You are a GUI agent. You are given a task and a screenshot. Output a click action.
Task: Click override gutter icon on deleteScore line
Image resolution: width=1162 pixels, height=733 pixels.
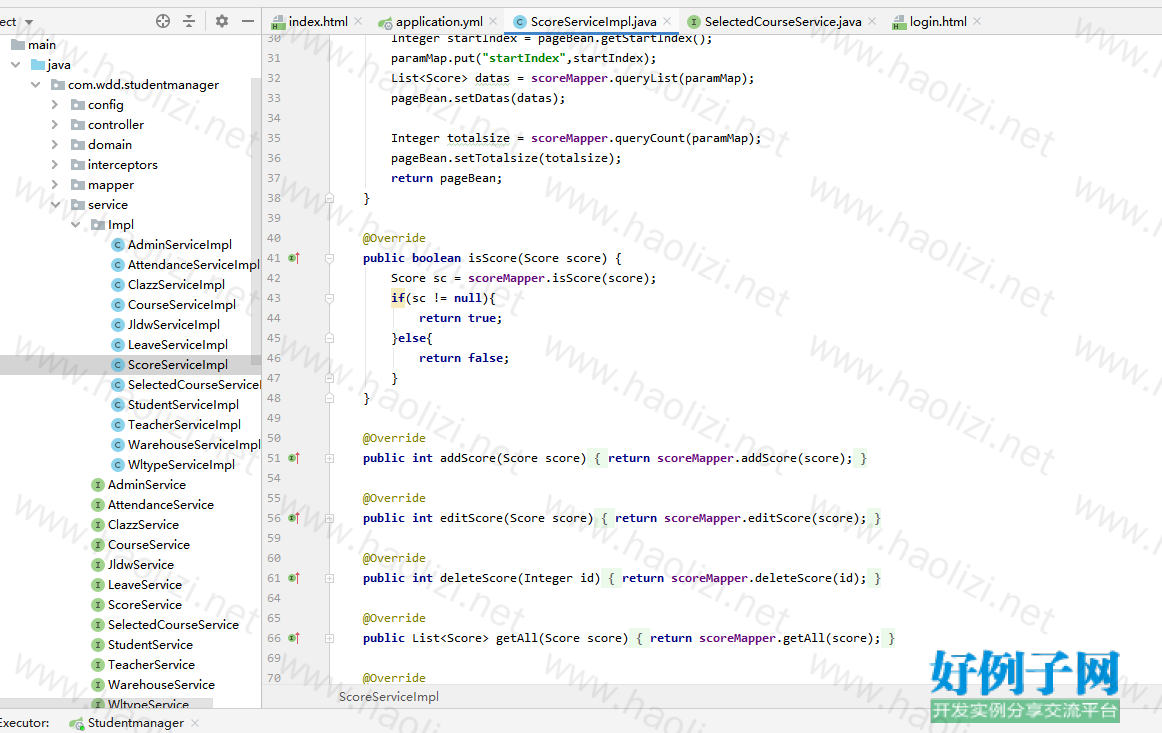(x=294, y=578)
